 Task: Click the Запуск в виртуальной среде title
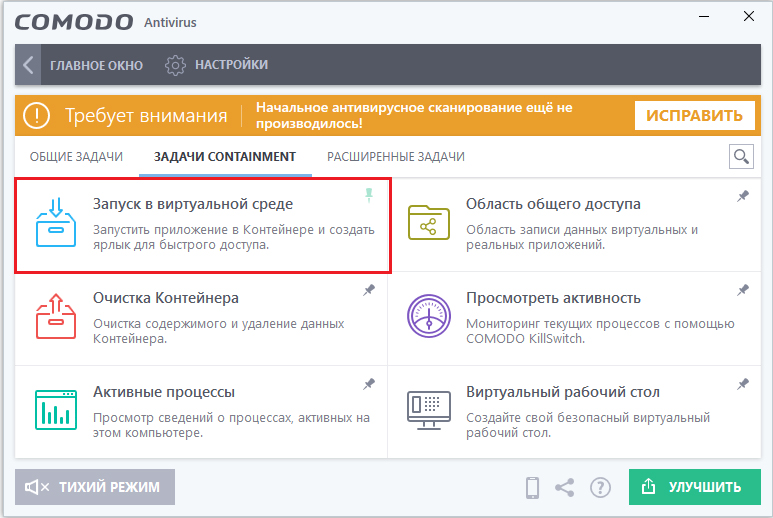click(193, 204)
